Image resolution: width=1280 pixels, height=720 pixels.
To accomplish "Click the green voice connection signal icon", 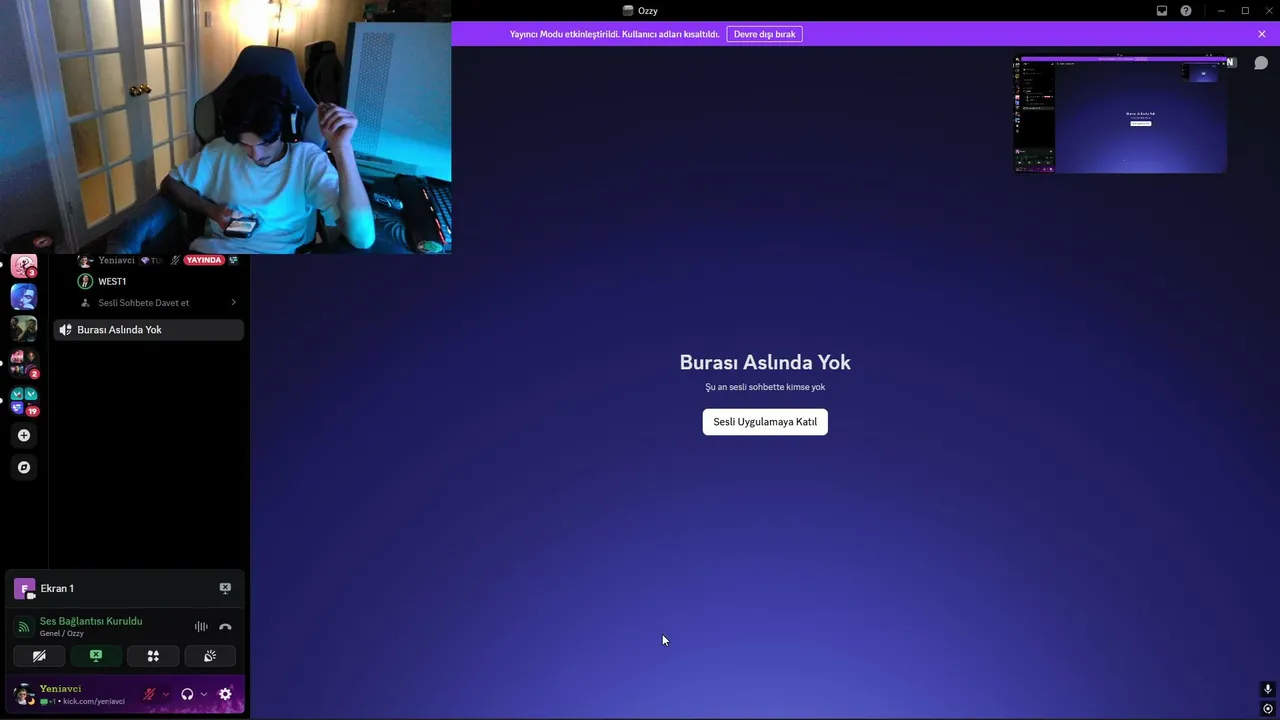I will coord(24,627).
